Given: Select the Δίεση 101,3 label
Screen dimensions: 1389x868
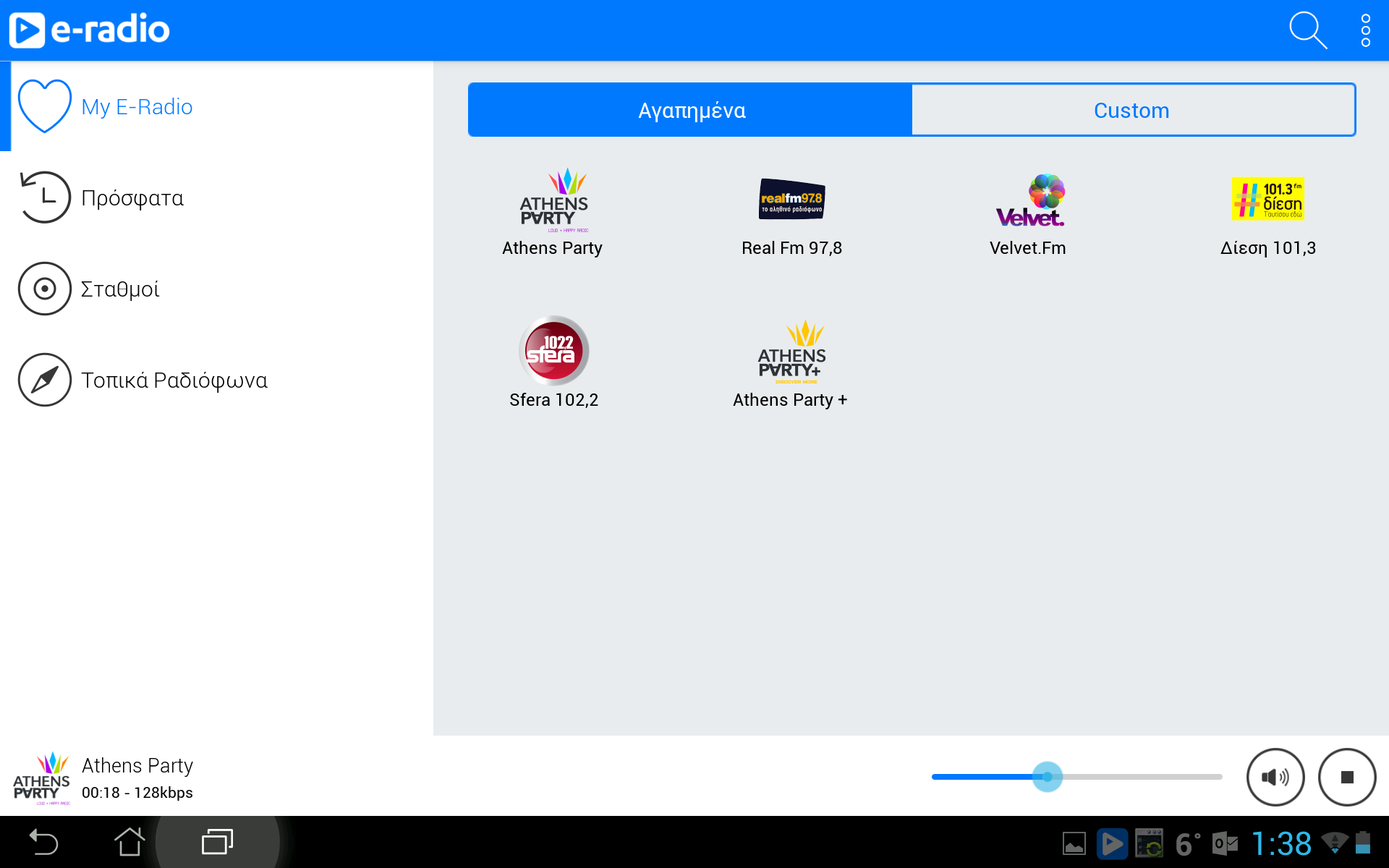Looking at the screenshot, I should 1267,248.
